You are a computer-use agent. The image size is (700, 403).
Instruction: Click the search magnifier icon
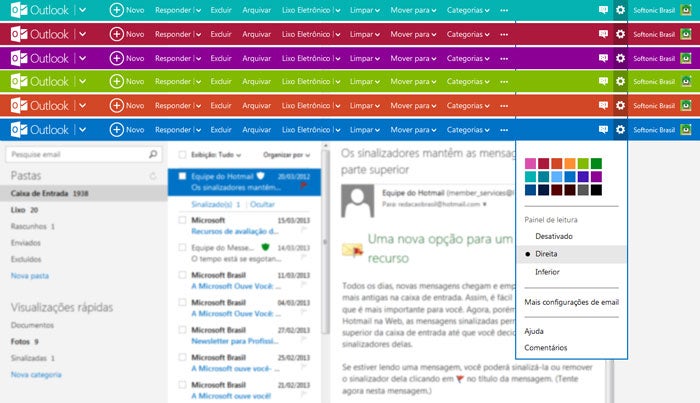153,155
